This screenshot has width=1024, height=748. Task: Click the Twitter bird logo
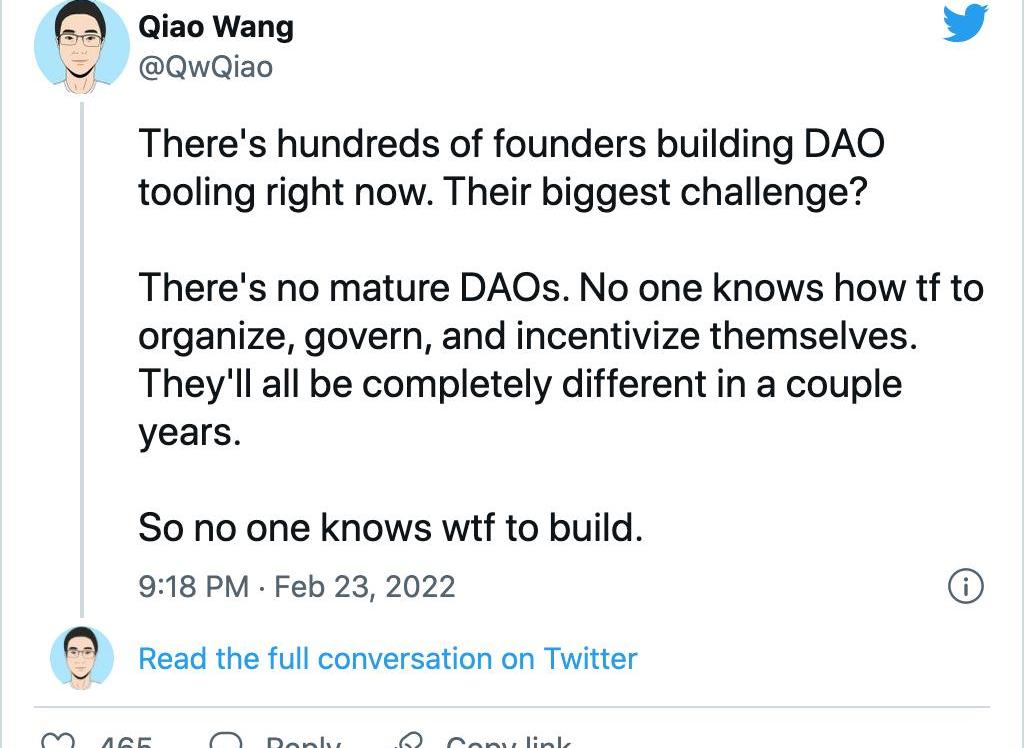965,24
